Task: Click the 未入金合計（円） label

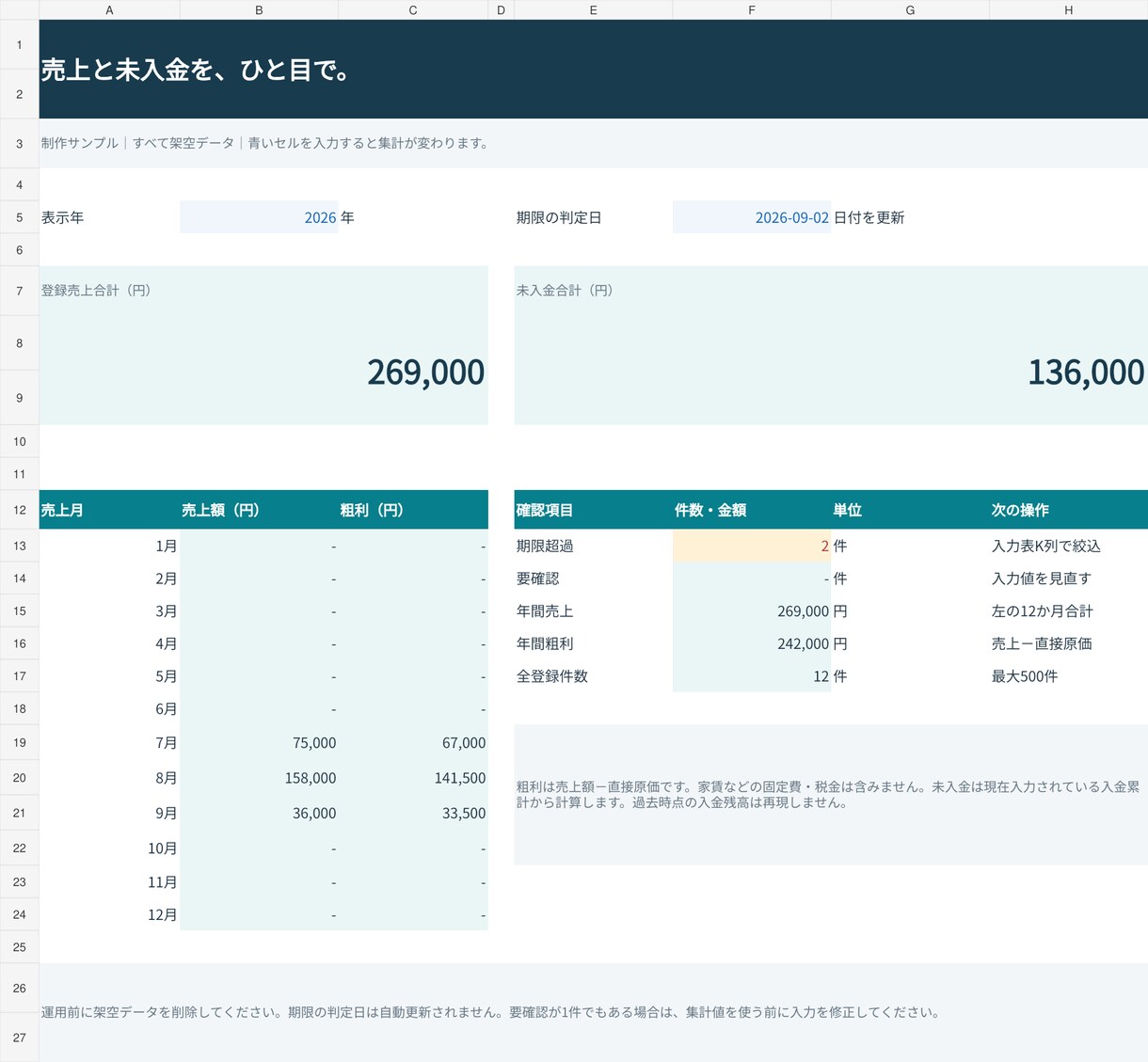Action: pyautogui.click(x=565, y=291)
